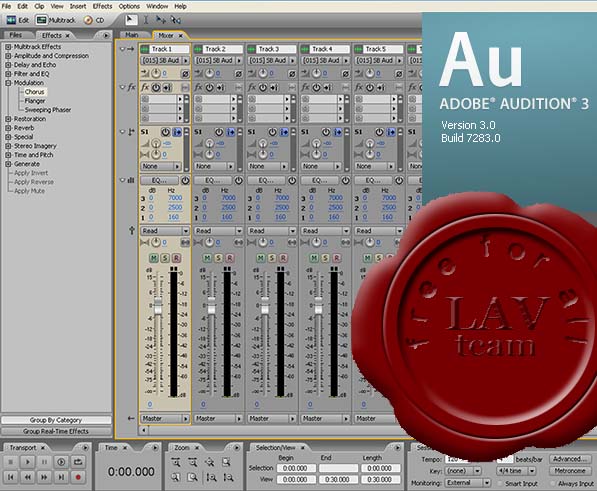This screenshot has height=491, width=597.
Task: Open the Effects menu
Action: point(102,6)
